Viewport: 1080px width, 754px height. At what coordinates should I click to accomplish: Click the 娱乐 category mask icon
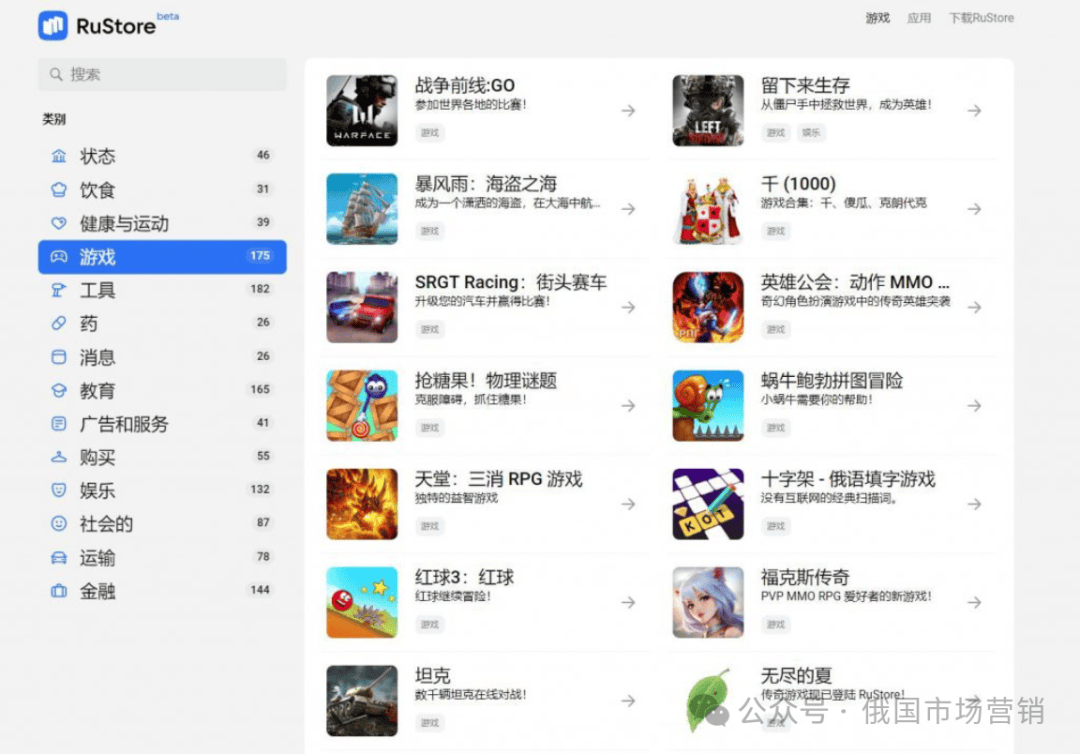59,490
